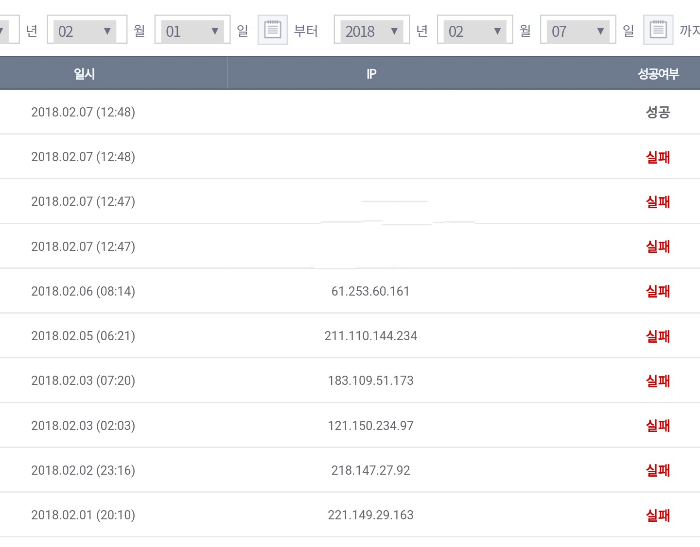Expand the start month dropdown showing 02
700x547 pixels.
(86, 31)
